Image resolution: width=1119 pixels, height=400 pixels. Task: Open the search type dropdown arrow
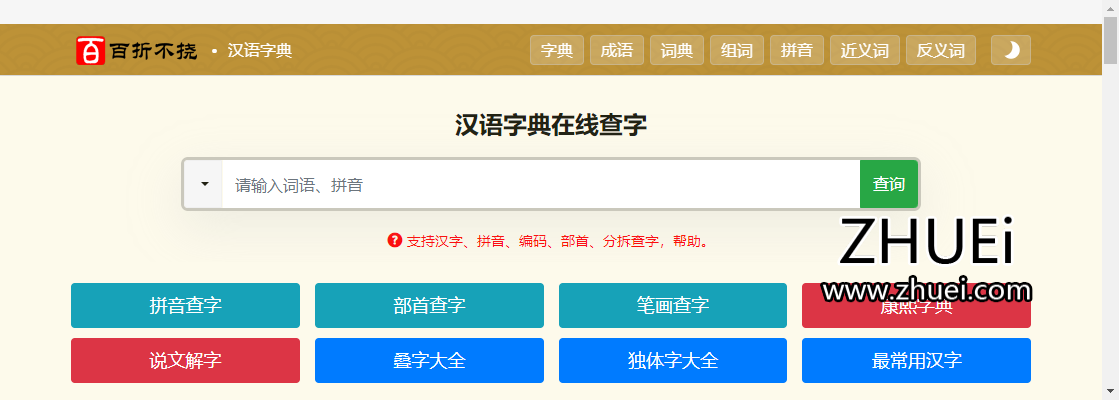[204, 184]
